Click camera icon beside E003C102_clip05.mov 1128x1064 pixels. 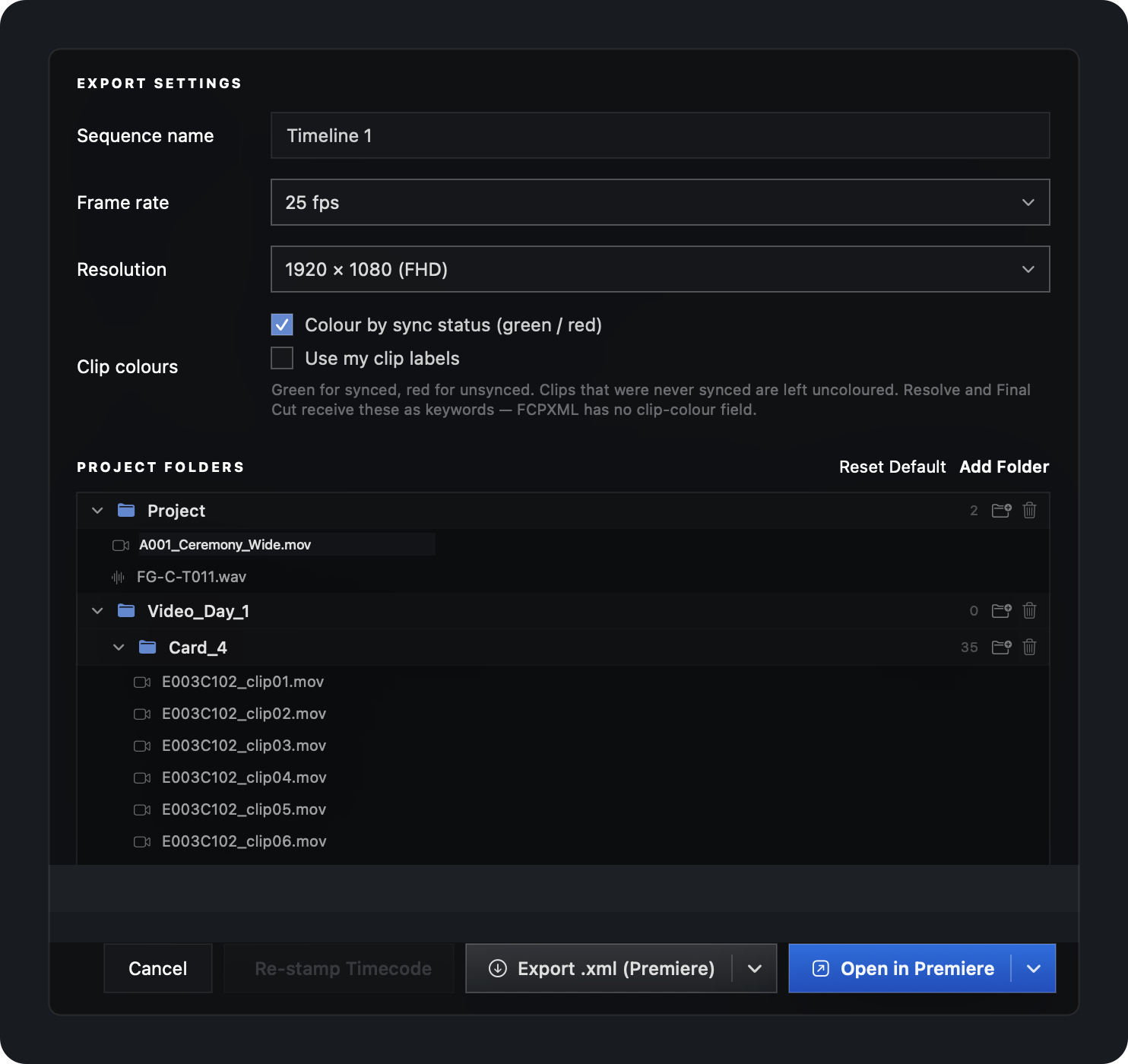tap(142, 809)
